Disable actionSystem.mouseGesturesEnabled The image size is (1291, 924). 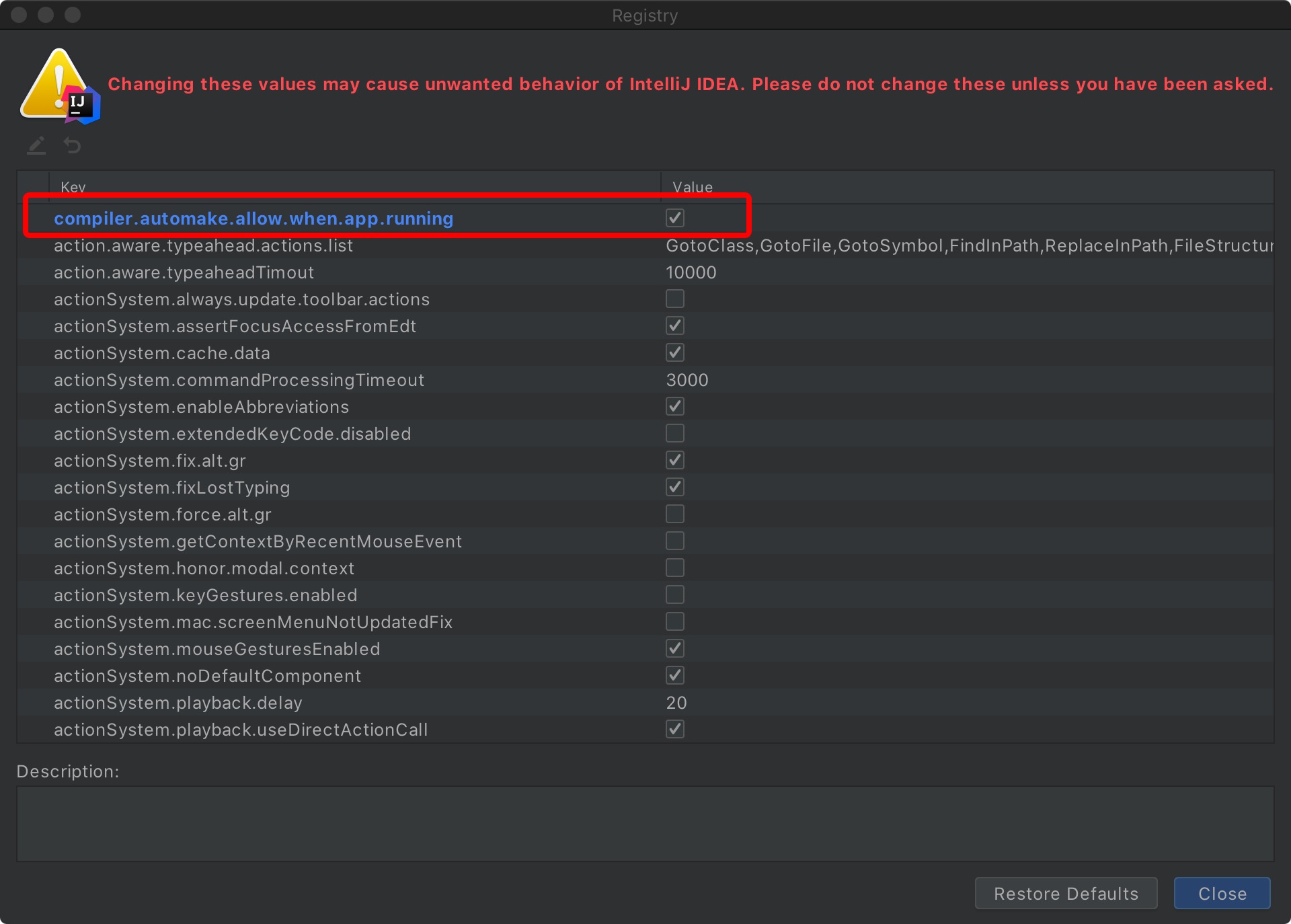coord(674,648)
